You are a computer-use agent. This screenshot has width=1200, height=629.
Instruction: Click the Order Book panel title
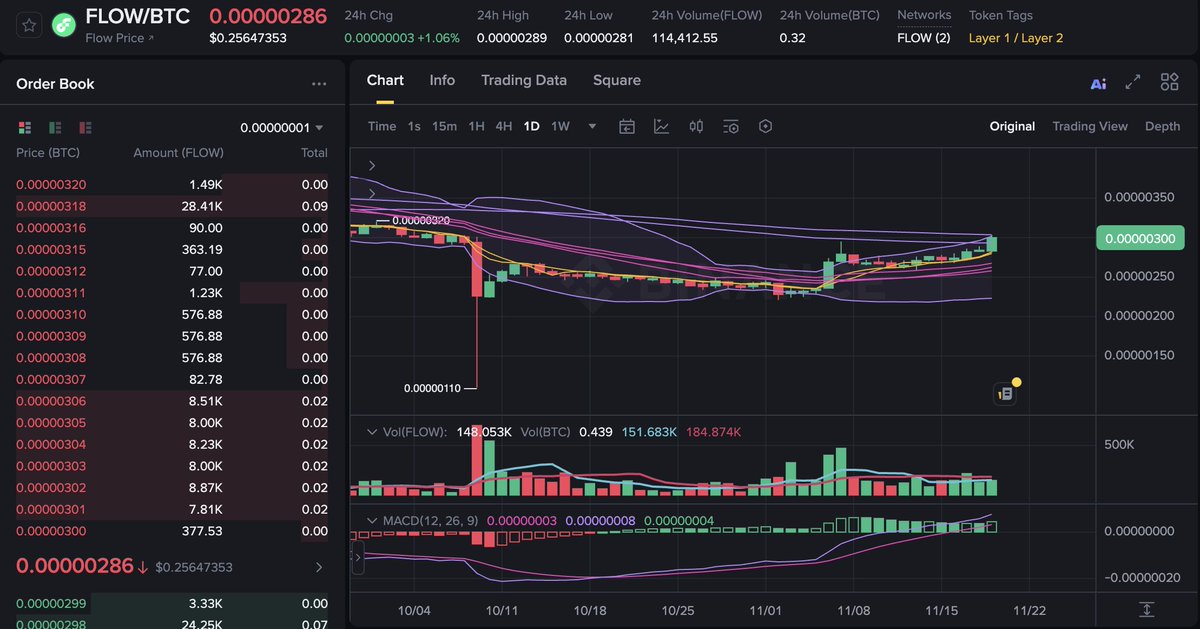(55, 84)
